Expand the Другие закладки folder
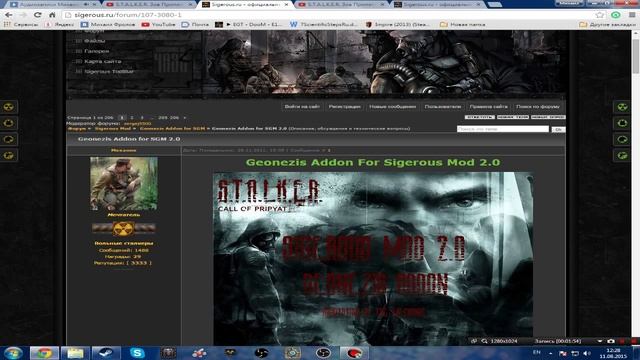640x360 pixels. [x=607, y=24]
